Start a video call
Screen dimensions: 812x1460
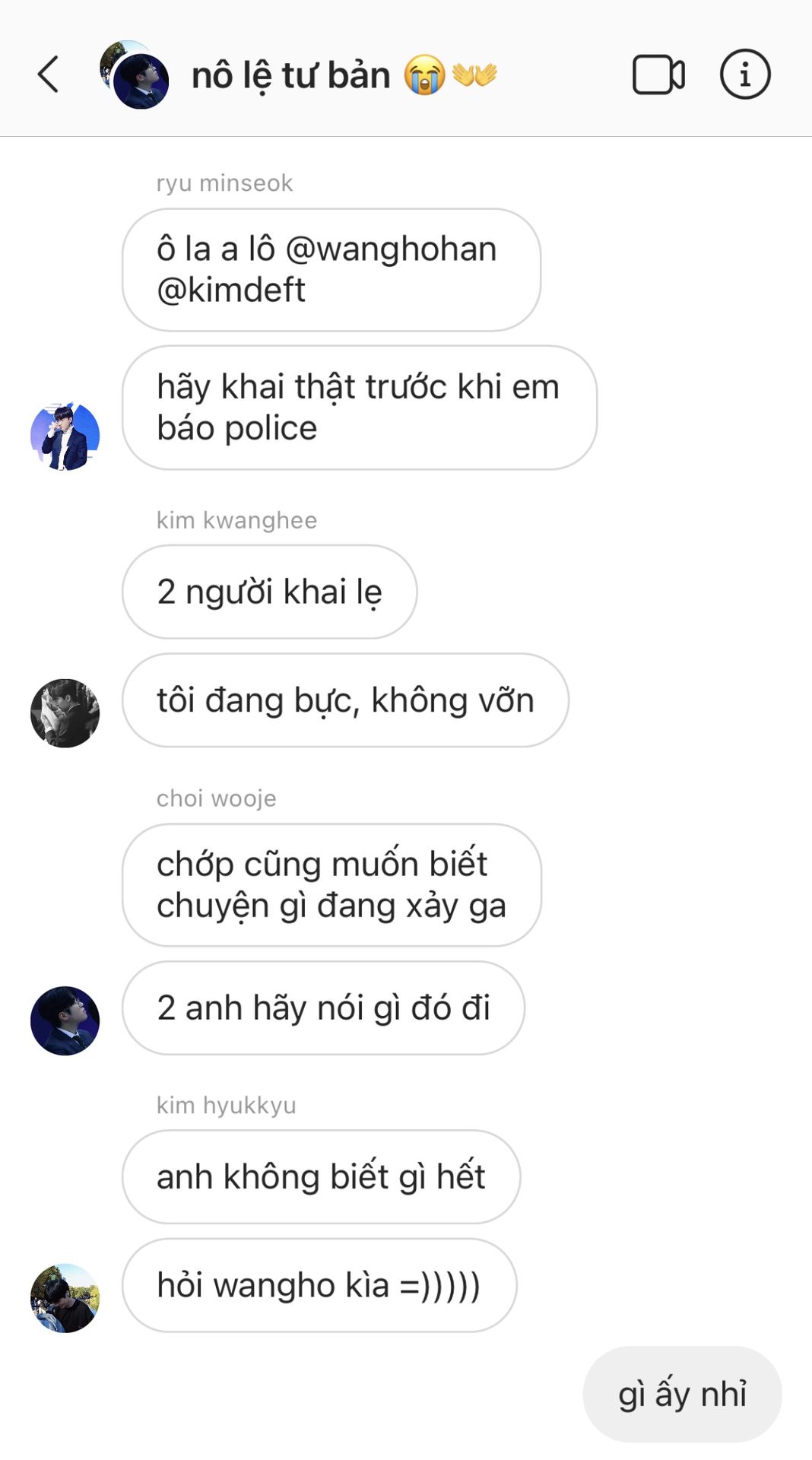click(x=658, y=75)
